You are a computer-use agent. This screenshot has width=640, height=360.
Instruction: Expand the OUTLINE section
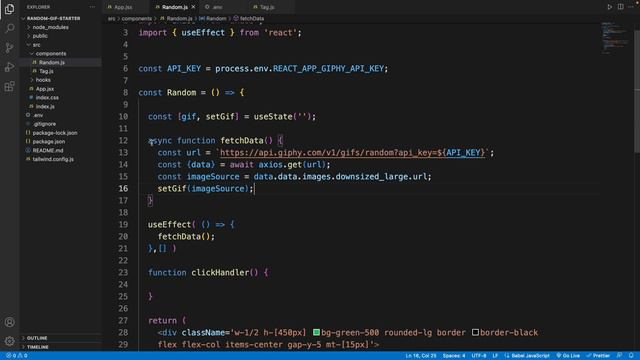37,338
